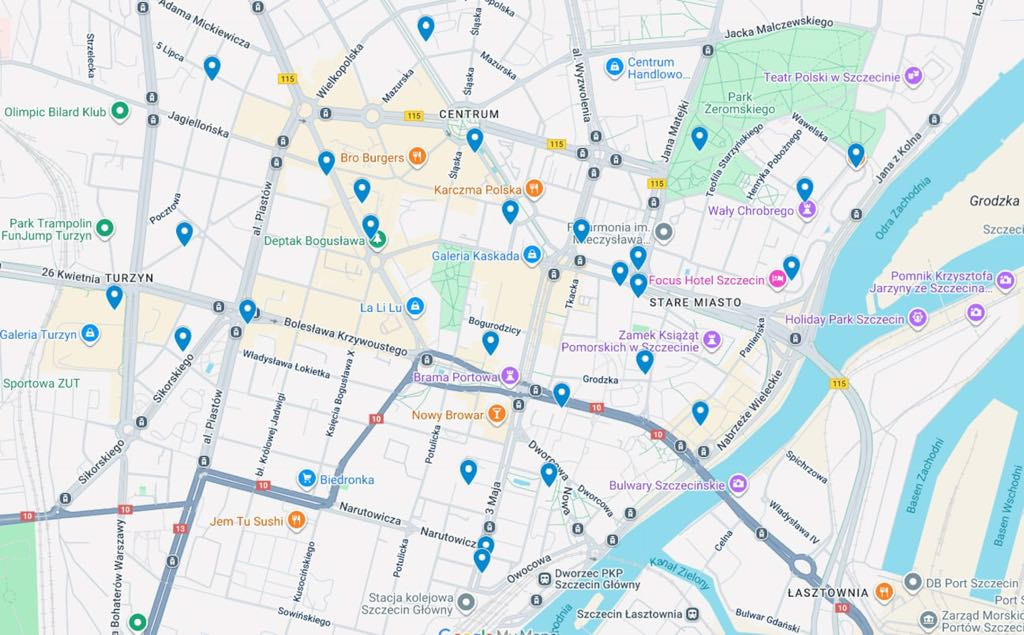Click the Holiday Park Szczecin label
Screen dimensions: 1024x635
pyautogui.click(x=844, y=319)
